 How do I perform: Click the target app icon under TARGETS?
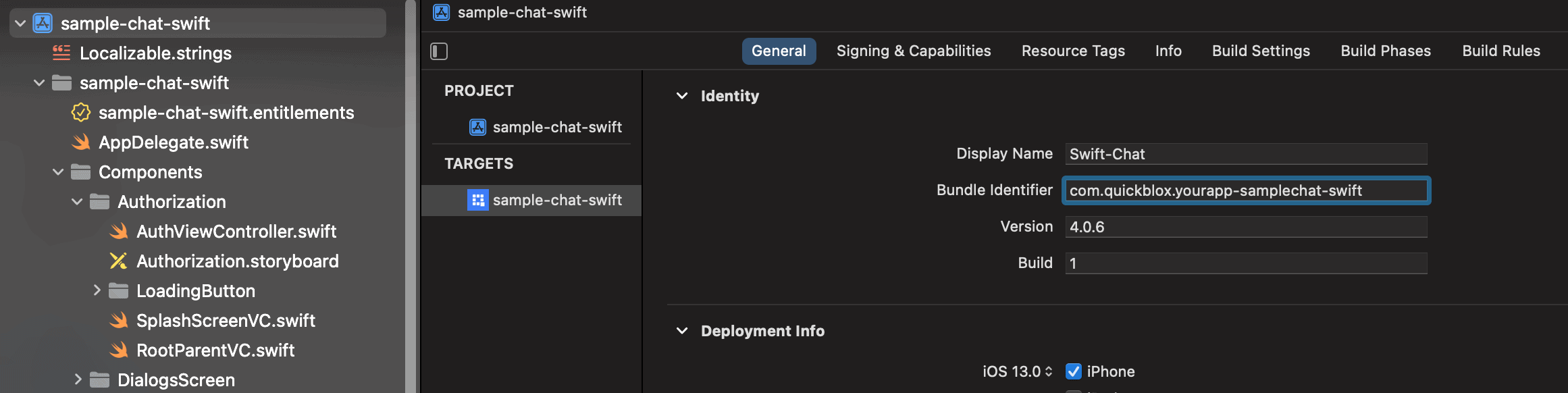point(478,200)
